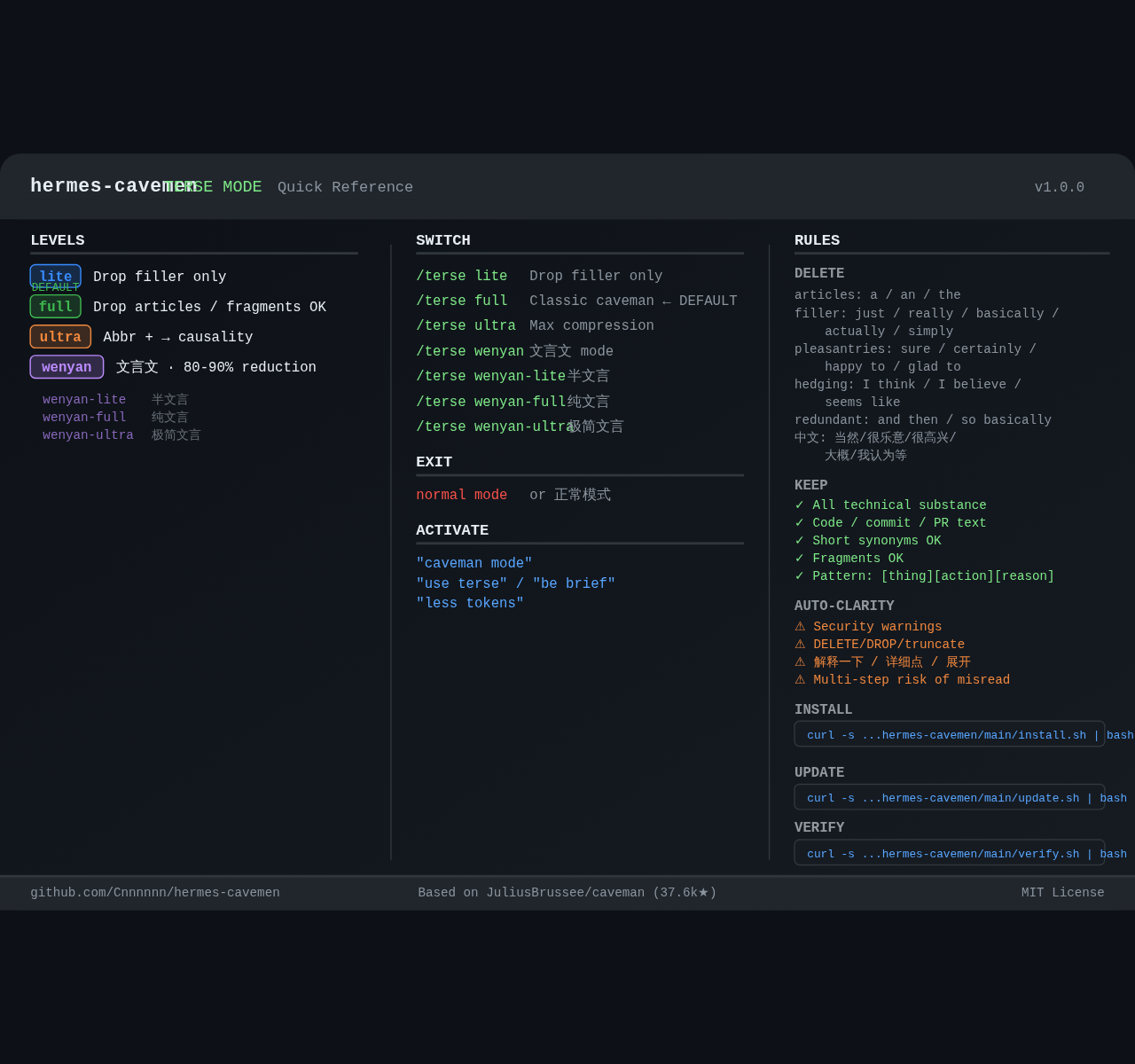
Task: Click the warning icon beside Multi-step risk of misread
Action: [800, 680]
